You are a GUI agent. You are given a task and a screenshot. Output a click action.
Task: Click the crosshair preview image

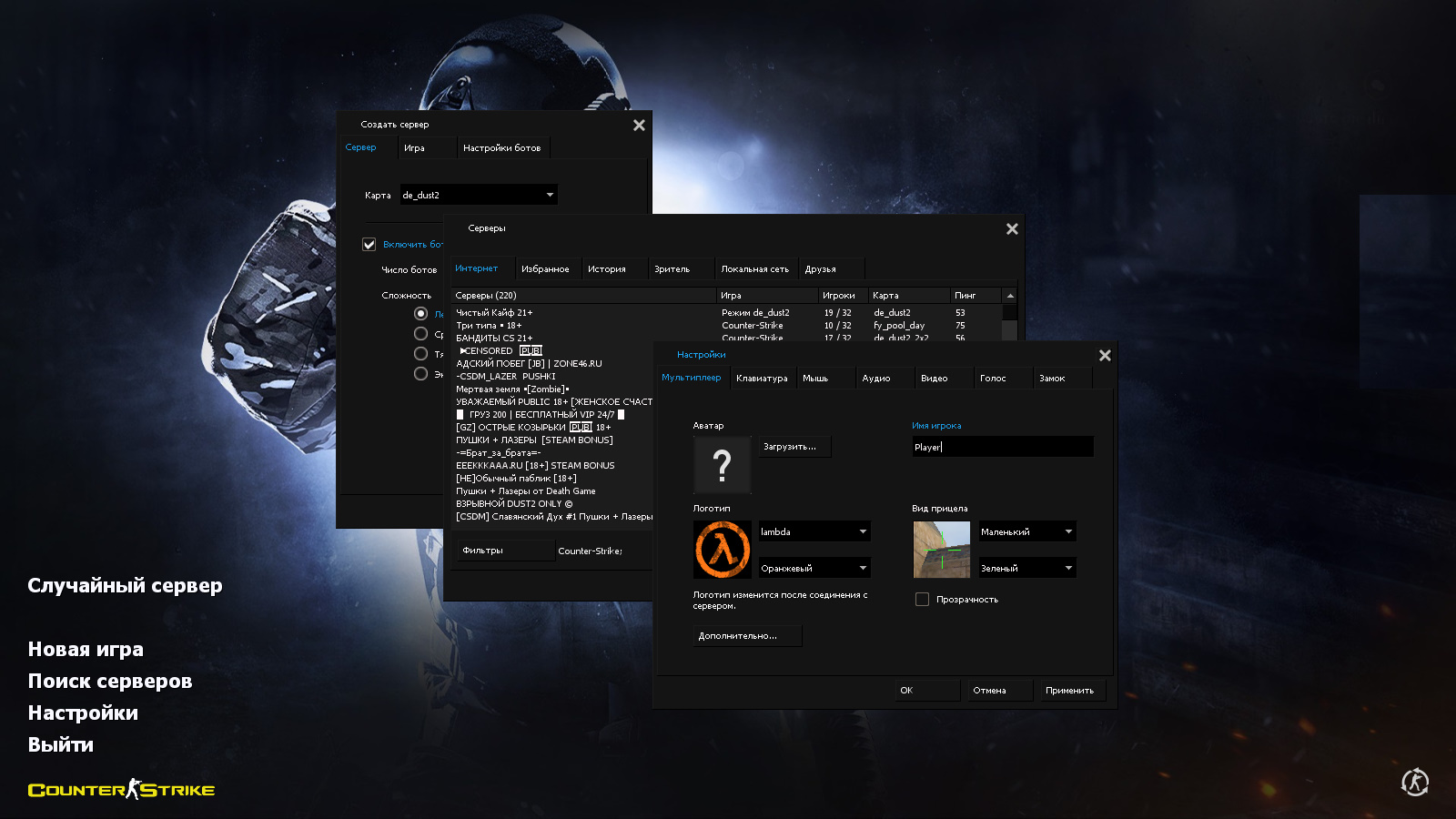tap(941, 550)
